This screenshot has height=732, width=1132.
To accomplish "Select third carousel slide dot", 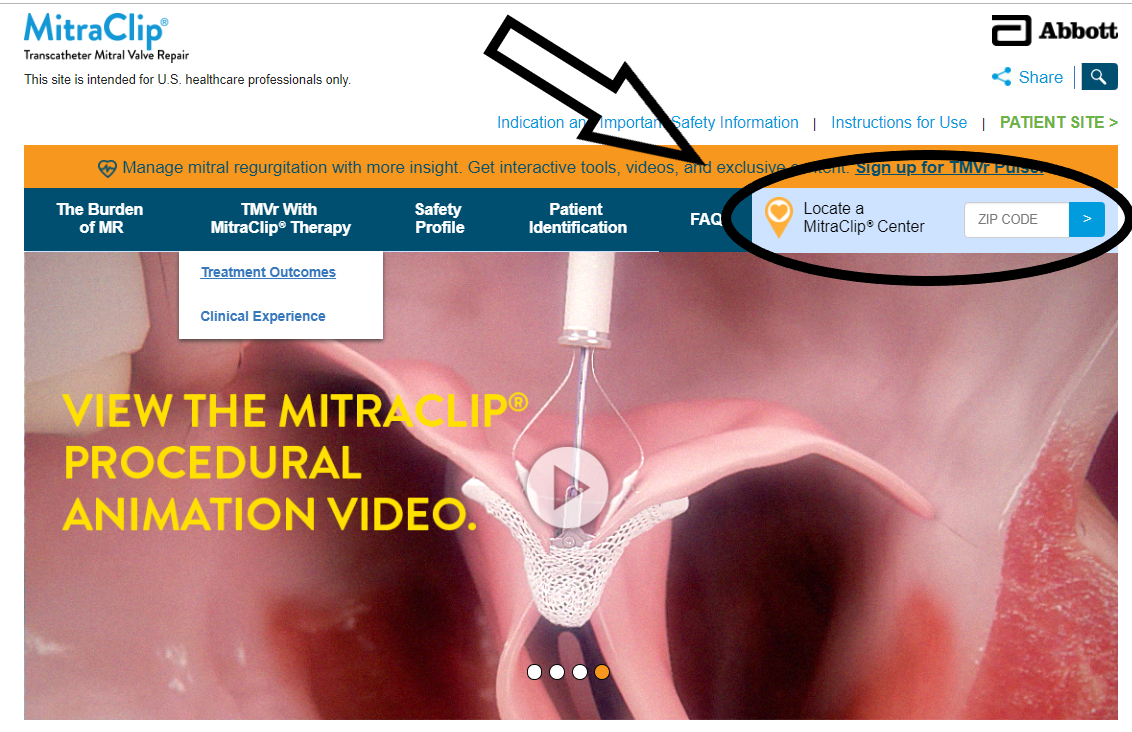I will tap(579, 672).
